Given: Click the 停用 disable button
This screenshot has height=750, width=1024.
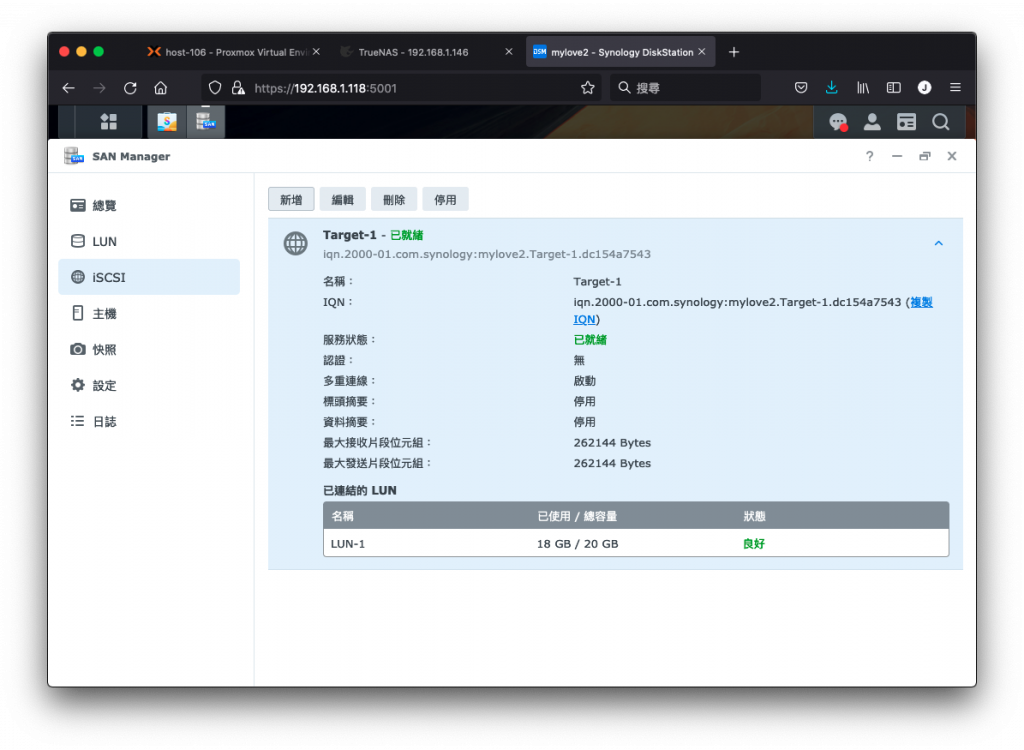Looking at the screenshot, I should (x=445, y=200).
